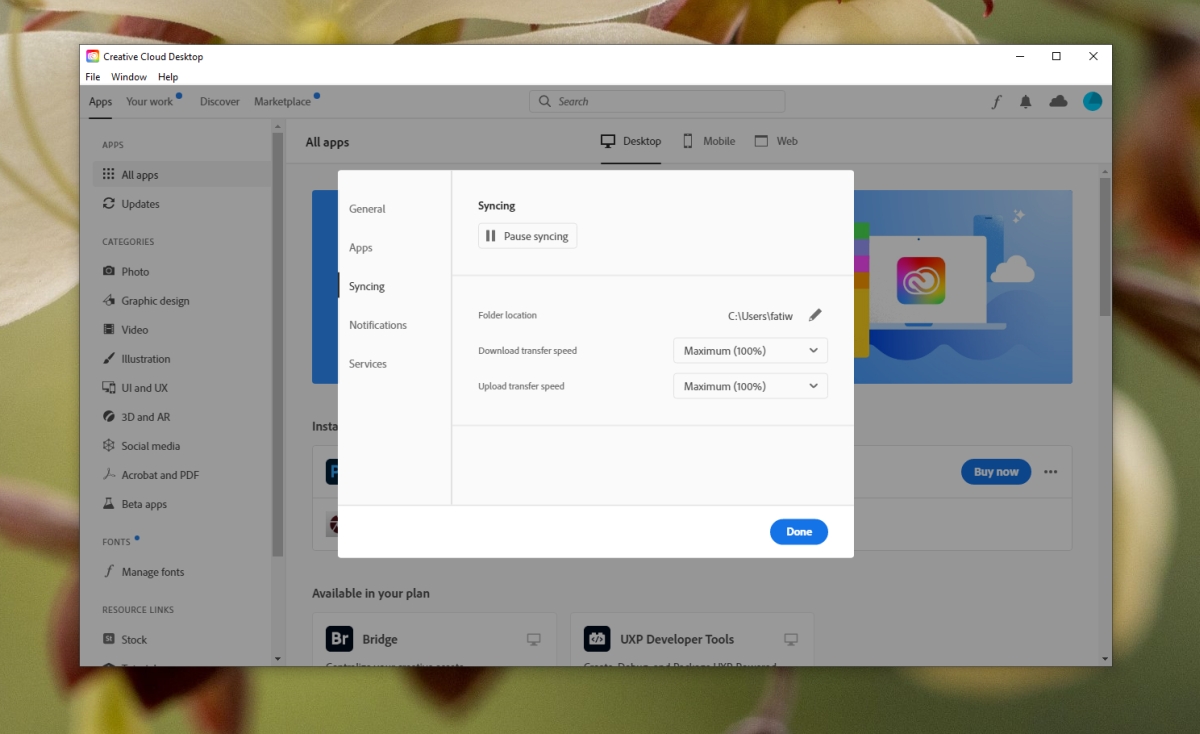
Task: Click the Illustration brush icon
Action: (109, 358)
